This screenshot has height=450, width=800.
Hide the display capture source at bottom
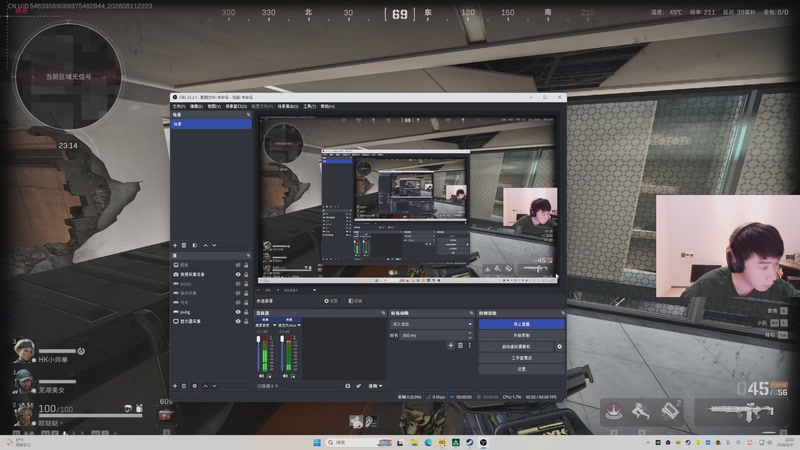coord(238,321)
